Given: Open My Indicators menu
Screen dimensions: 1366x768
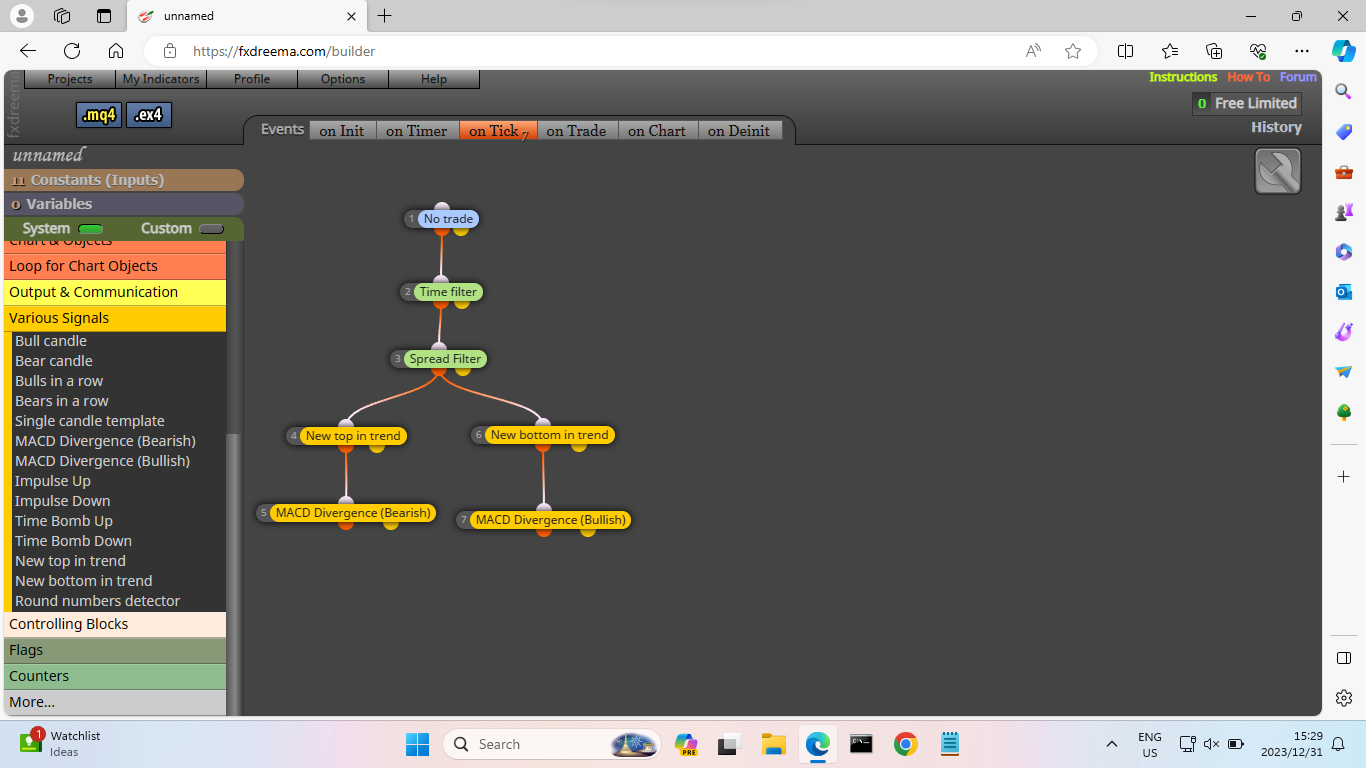Looking at the screenshot, I should point(161,79).
